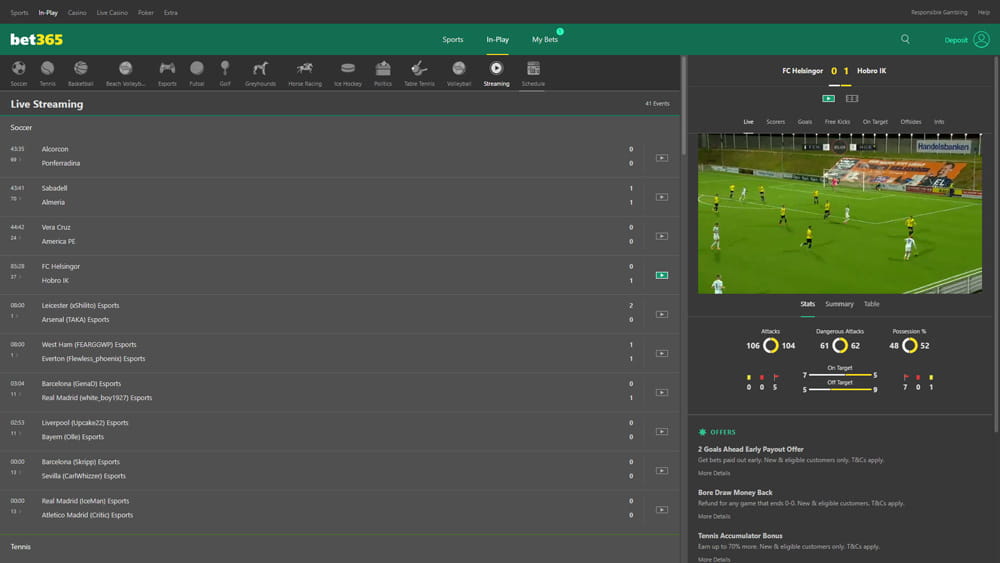The height and width of the screenshot is (563, 1000).
Task: Click the Deposit link
Action: pos(956,40)
